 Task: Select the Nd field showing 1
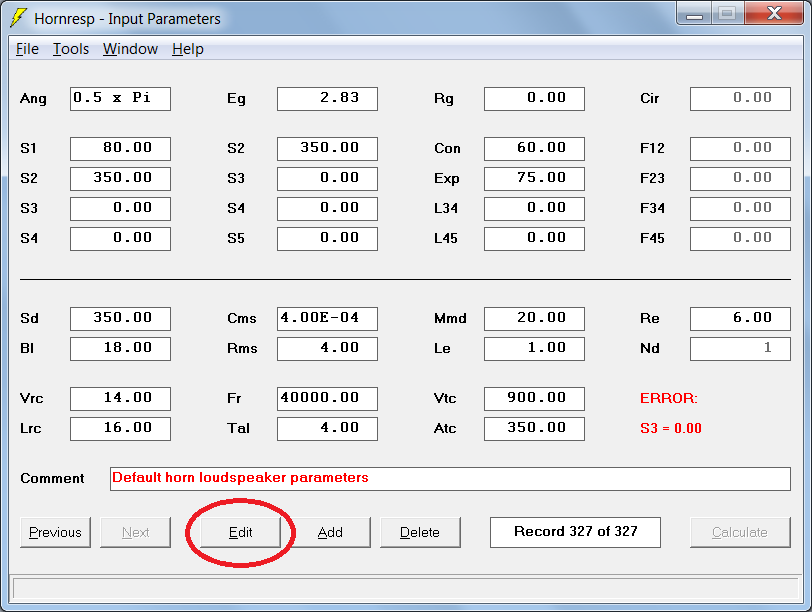(740, 348)
